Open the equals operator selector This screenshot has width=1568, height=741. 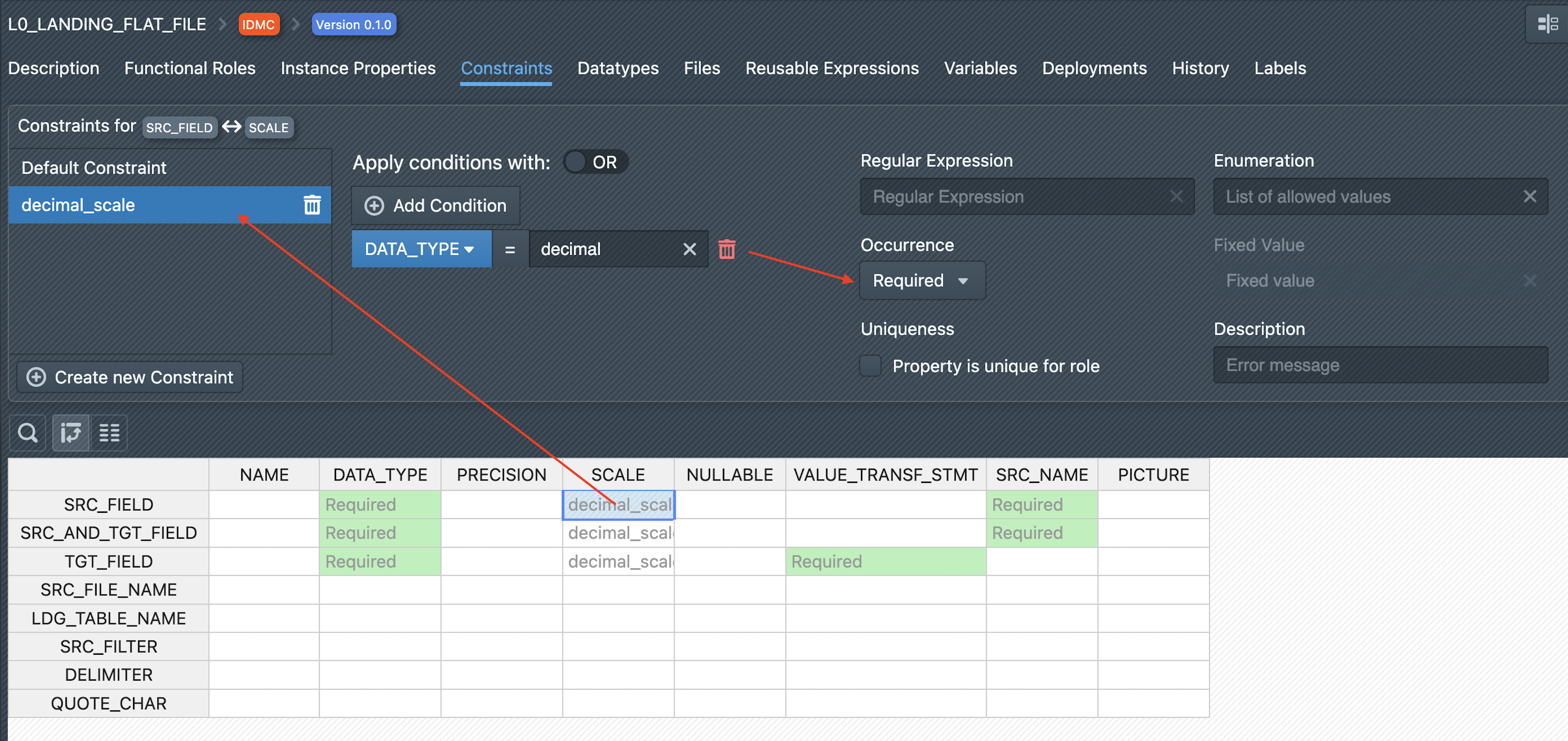(x=509, y=249)
